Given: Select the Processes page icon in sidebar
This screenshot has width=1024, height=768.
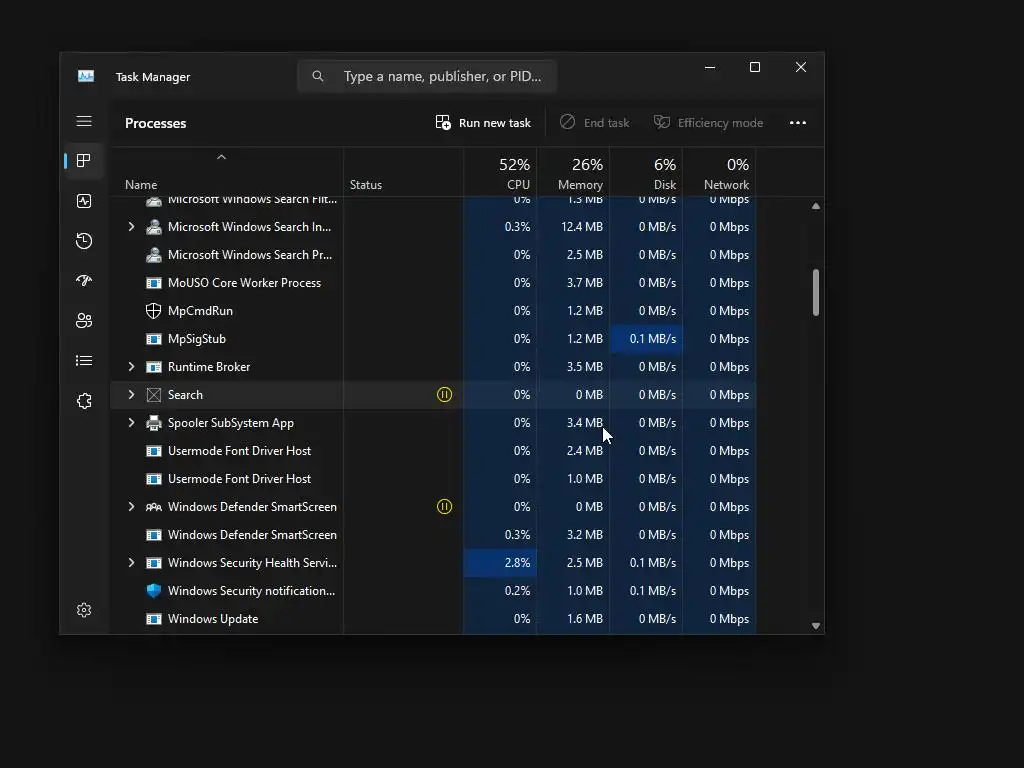Looking at the screenshot, I should coord(84,161).
